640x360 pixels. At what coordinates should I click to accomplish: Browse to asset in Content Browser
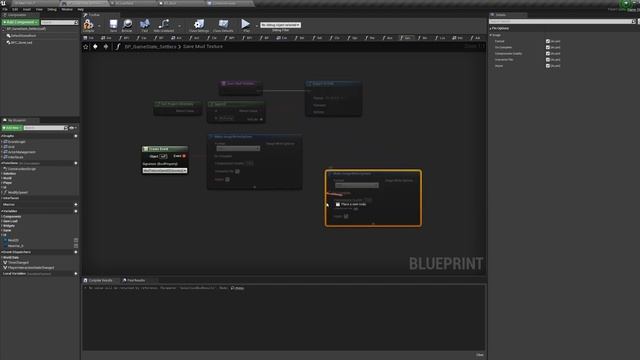[127, 24]
